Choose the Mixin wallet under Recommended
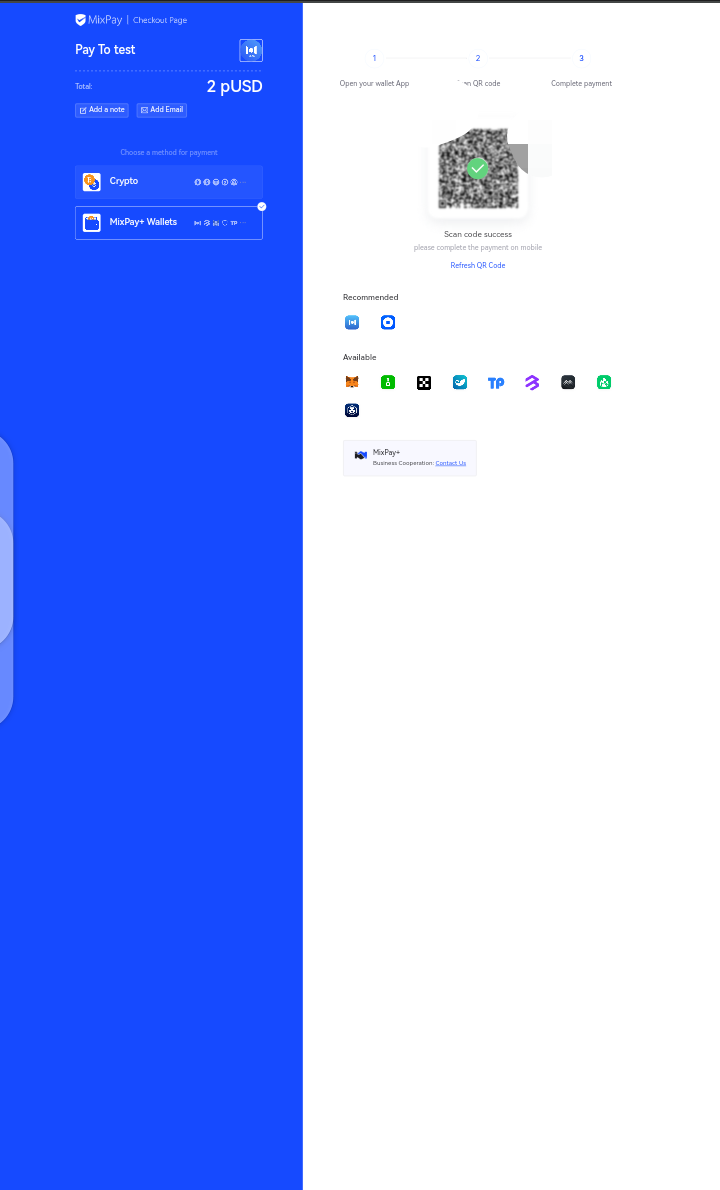This screenshot has width=720, height=1190. coord(352,323)
